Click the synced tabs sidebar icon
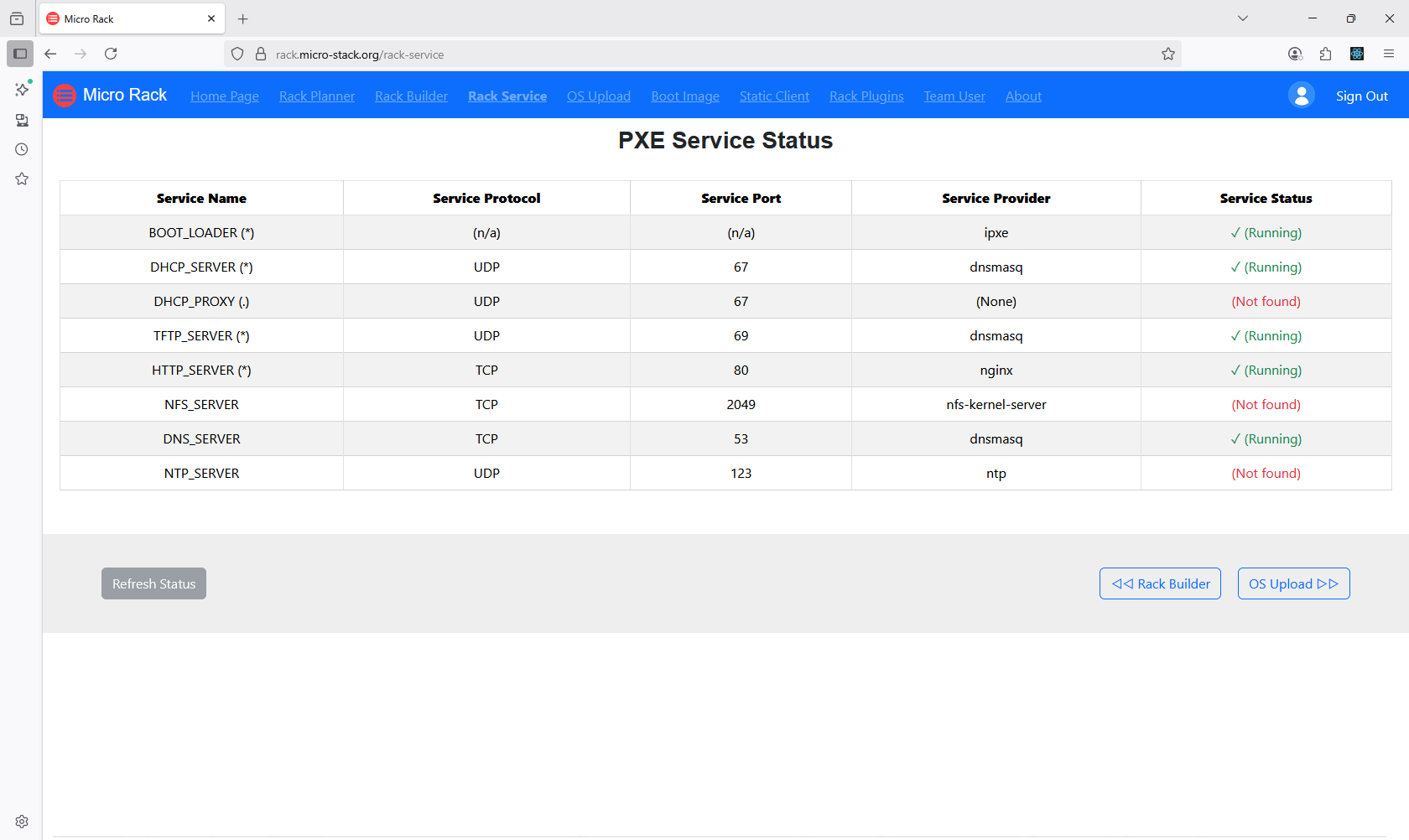Image resolution: width=1409 pixels, height=840 pixels. (x=21, y=120)
